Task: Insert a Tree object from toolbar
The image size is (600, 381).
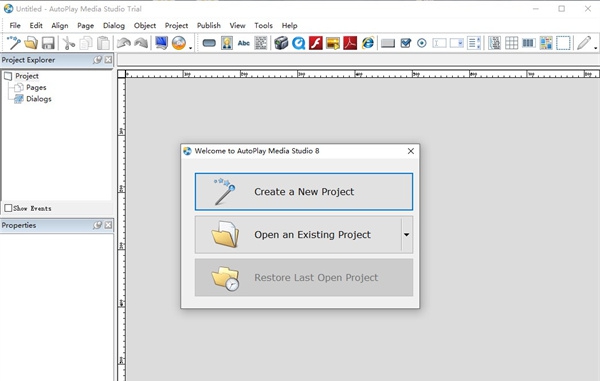Action: pyautogui.click(x=494, y=43)
